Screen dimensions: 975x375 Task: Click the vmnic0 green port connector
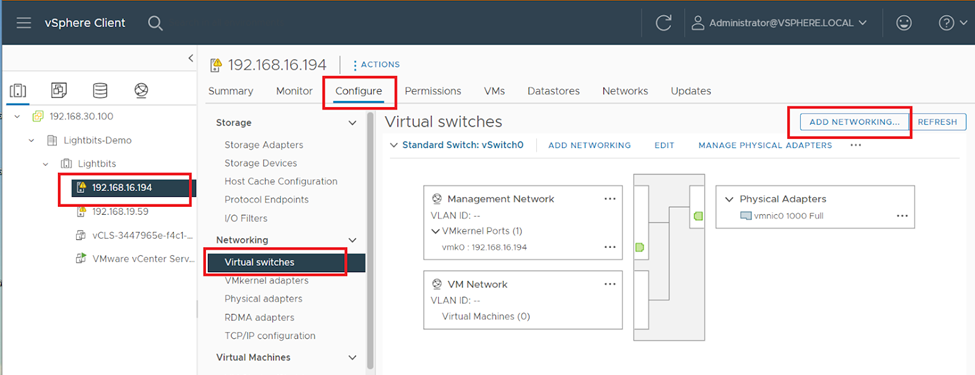pyautogui.click(x=698, y=216)
